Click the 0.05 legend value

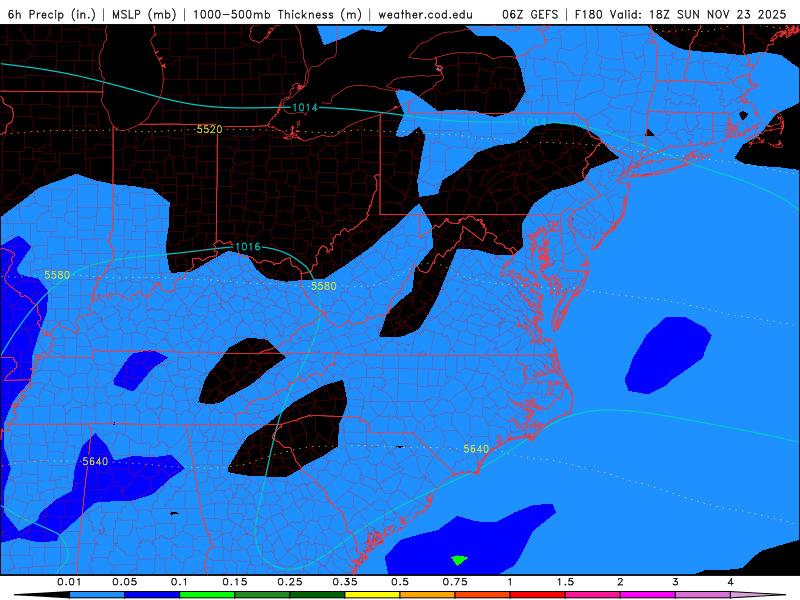(124, 582)
